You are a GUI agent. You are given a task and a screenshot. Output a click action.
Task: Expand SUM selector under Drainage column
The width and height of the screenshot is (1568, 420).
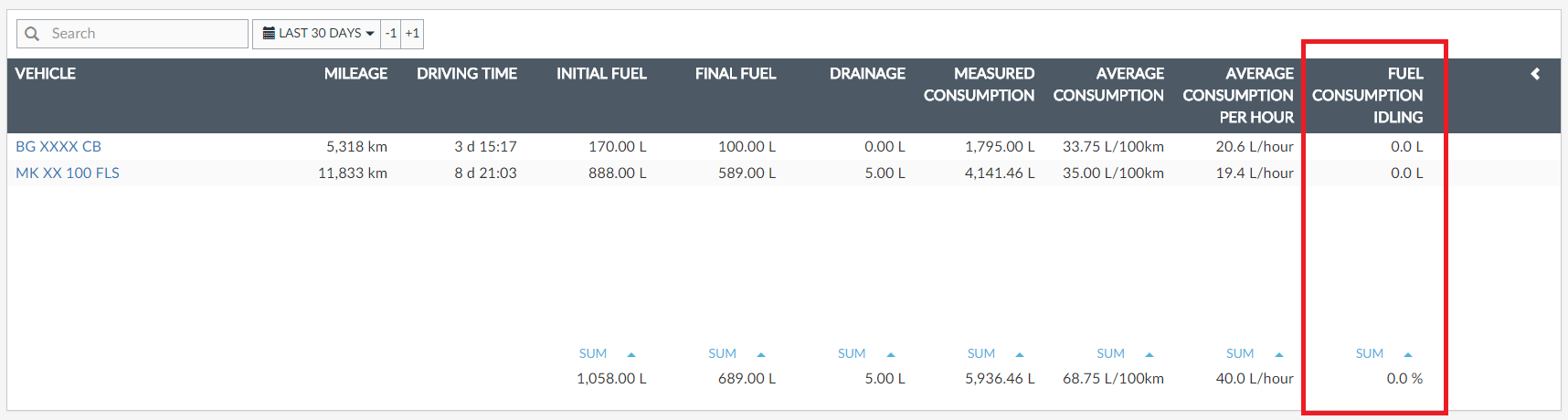[866, 354]
